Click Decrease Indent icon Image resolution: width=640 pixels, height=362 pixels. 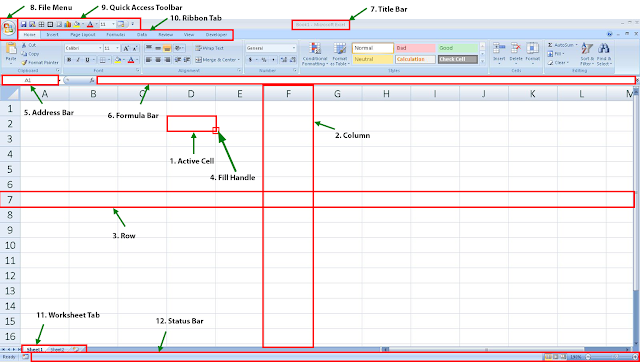click(x=178, y=60)
